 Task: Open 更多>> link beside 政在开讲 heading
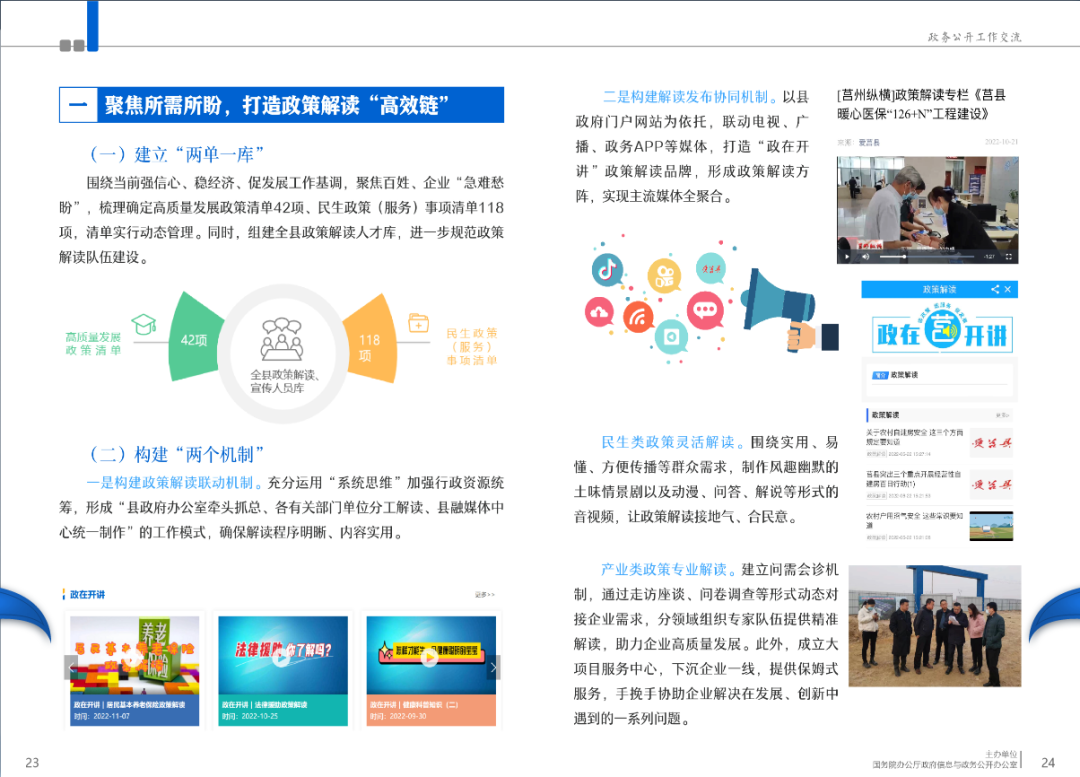(485, 595)
